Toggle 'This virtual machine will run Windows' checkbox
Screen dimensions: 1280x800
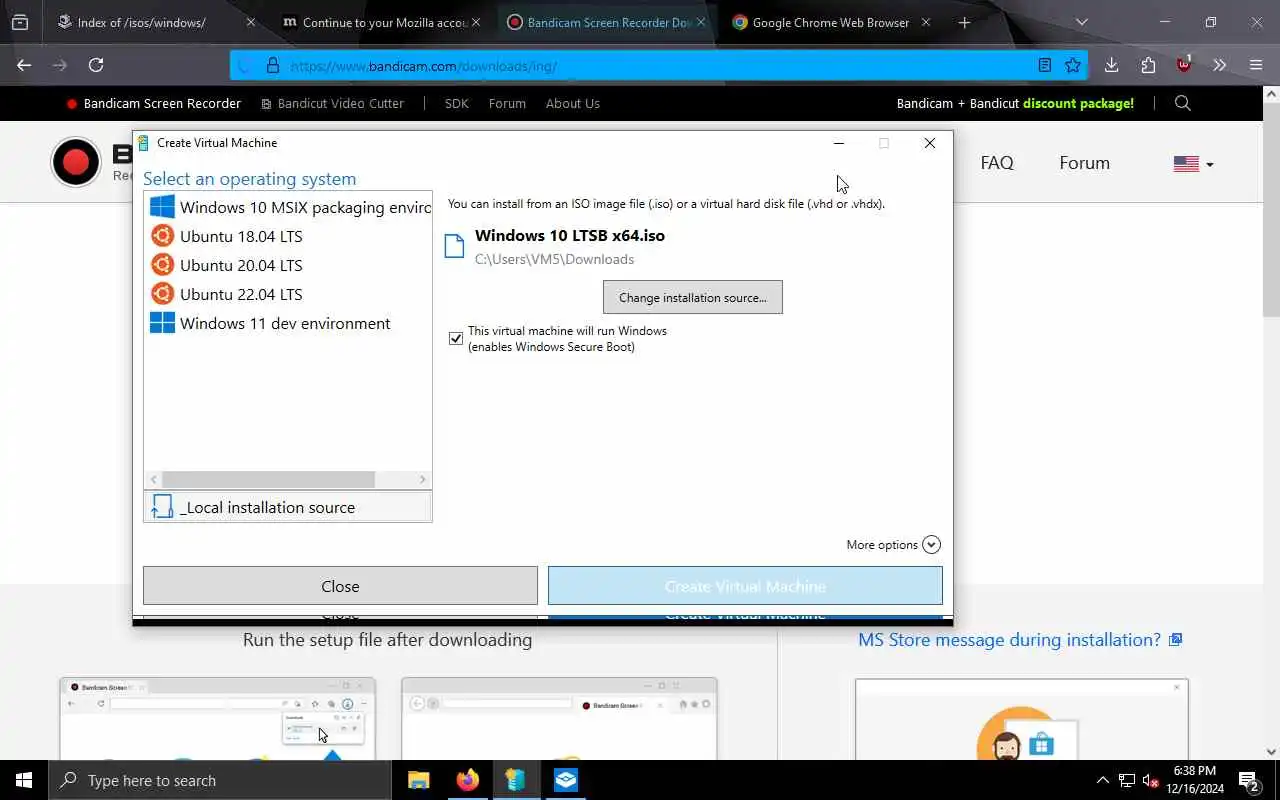pos(456,339)
